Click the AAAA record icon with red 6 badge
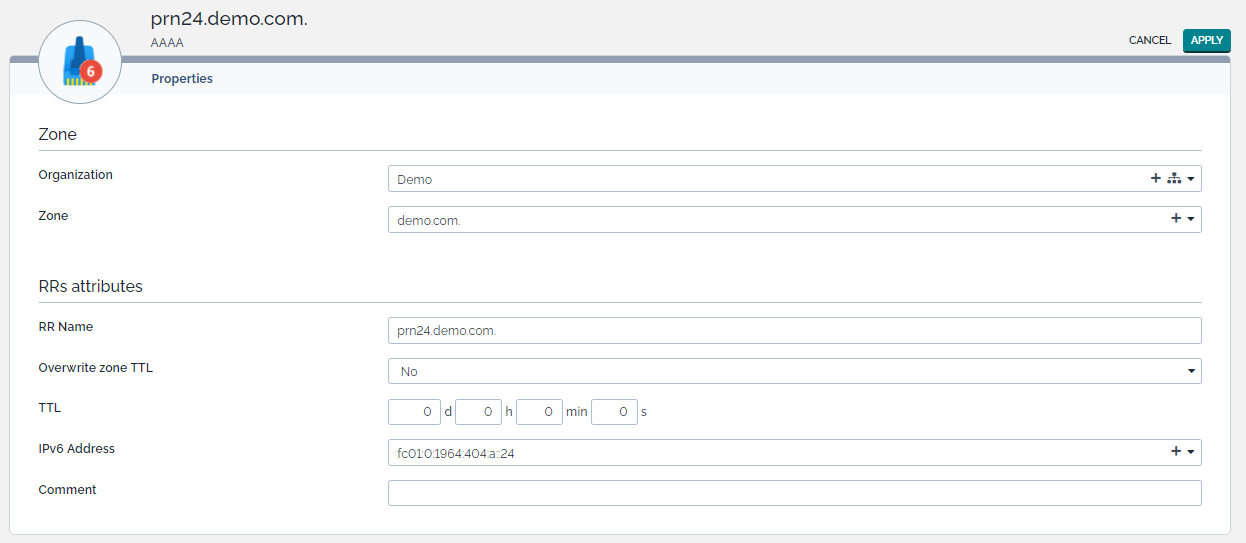The width and height of the screenshot is (1246, 543). (x=80, y=63)
